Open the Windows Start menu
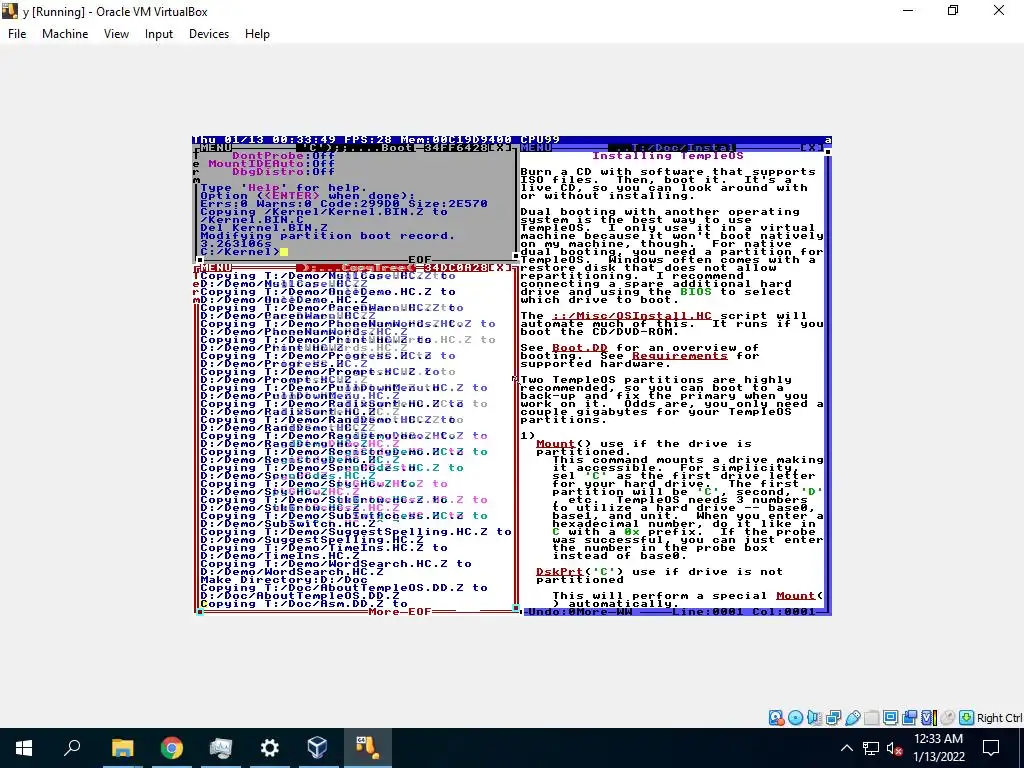The height and width of the screenshot is (768, 1024). pos(24,748)
